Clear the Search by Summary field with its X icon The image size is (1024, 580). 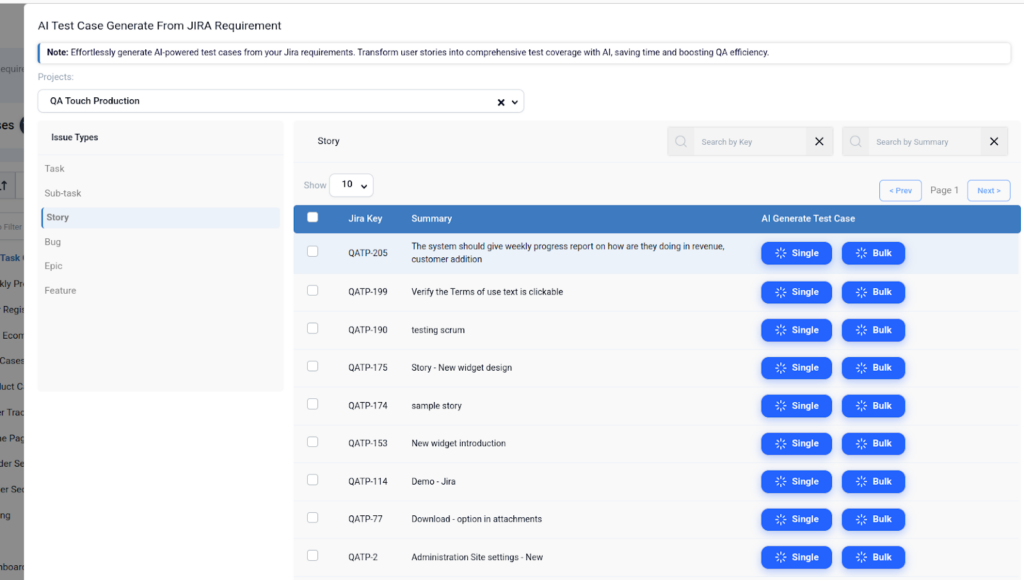coord(994,141)
